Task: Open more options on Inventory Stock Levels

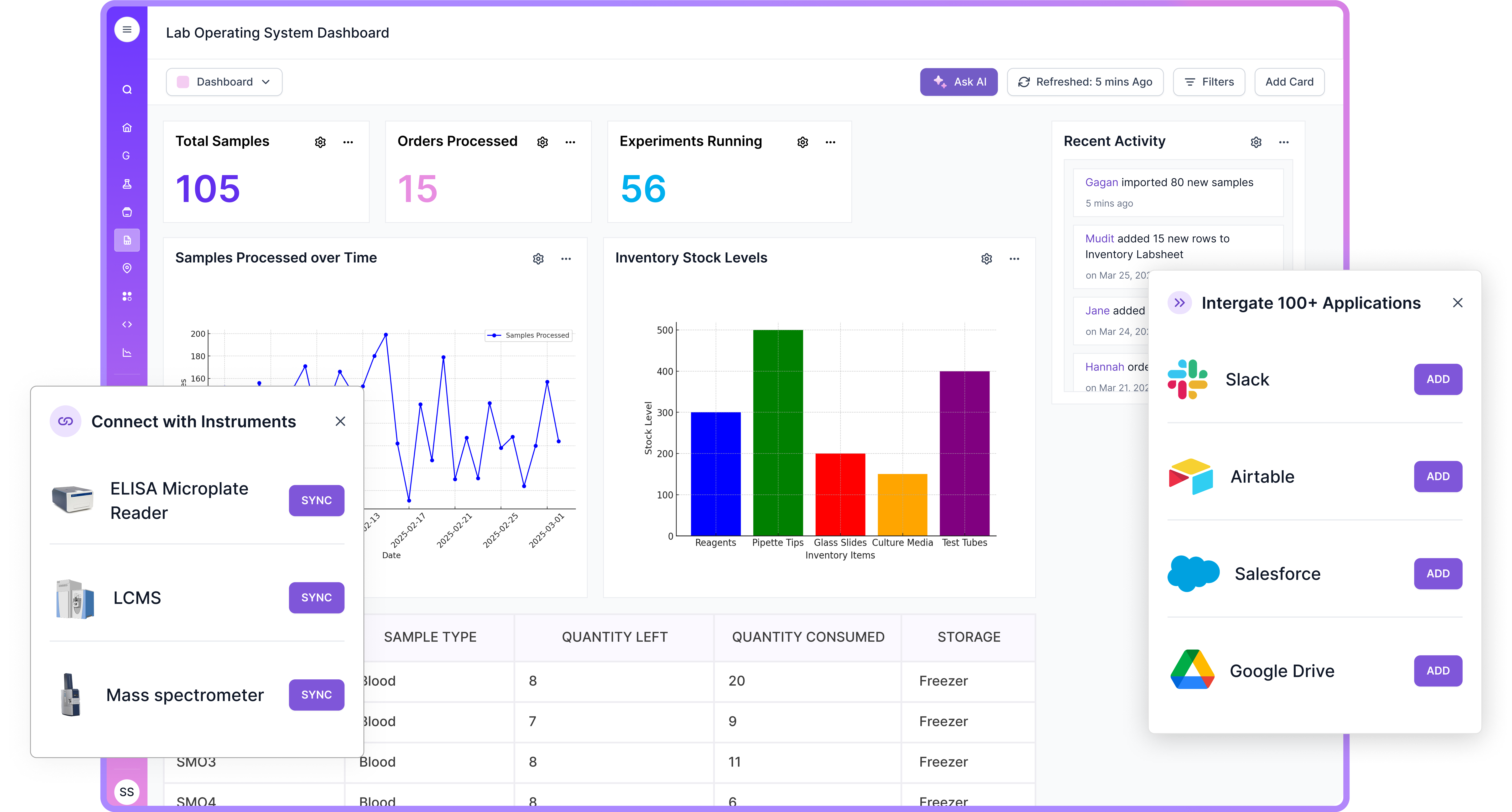Action: click(1014, 259)
